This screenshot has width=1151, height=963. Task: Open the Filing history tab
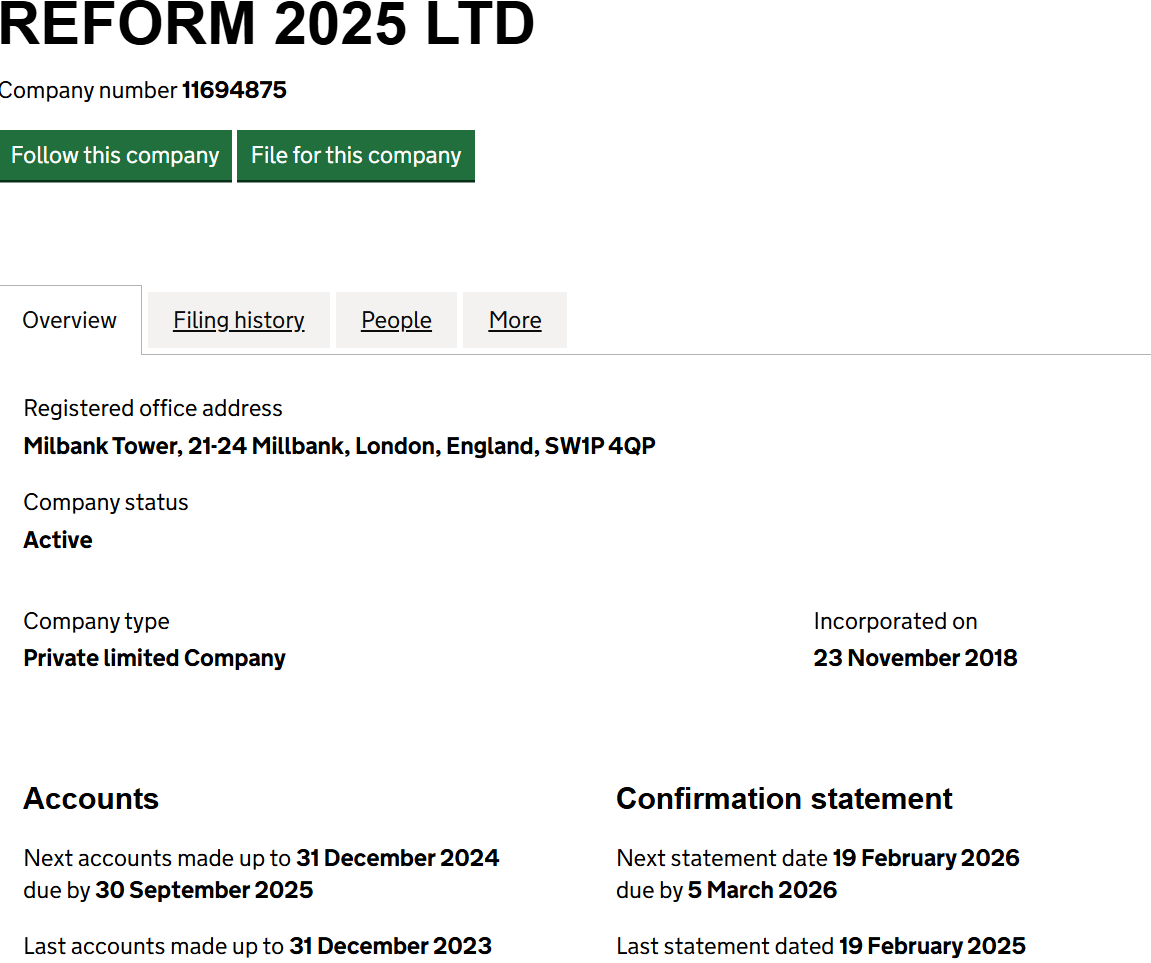pyautogui.click(x=238, y=320)
